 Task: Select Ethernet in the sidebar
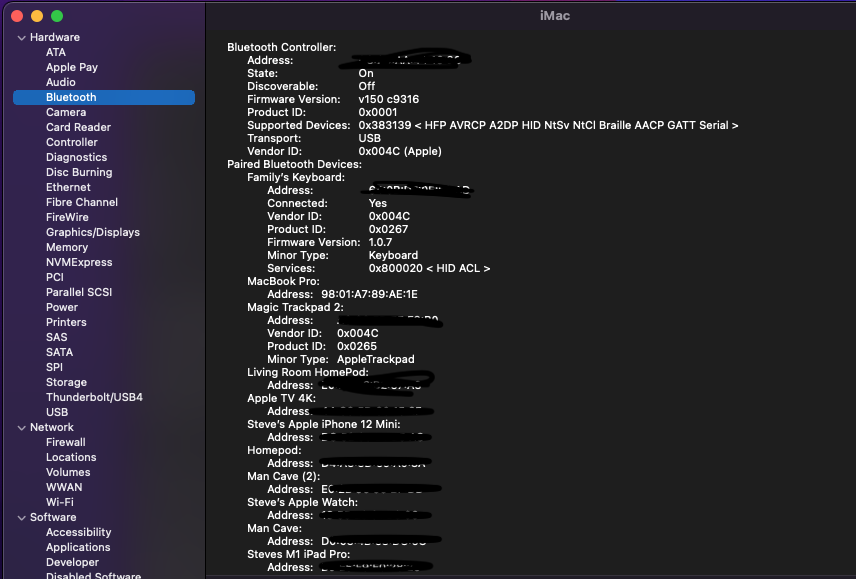68,187
